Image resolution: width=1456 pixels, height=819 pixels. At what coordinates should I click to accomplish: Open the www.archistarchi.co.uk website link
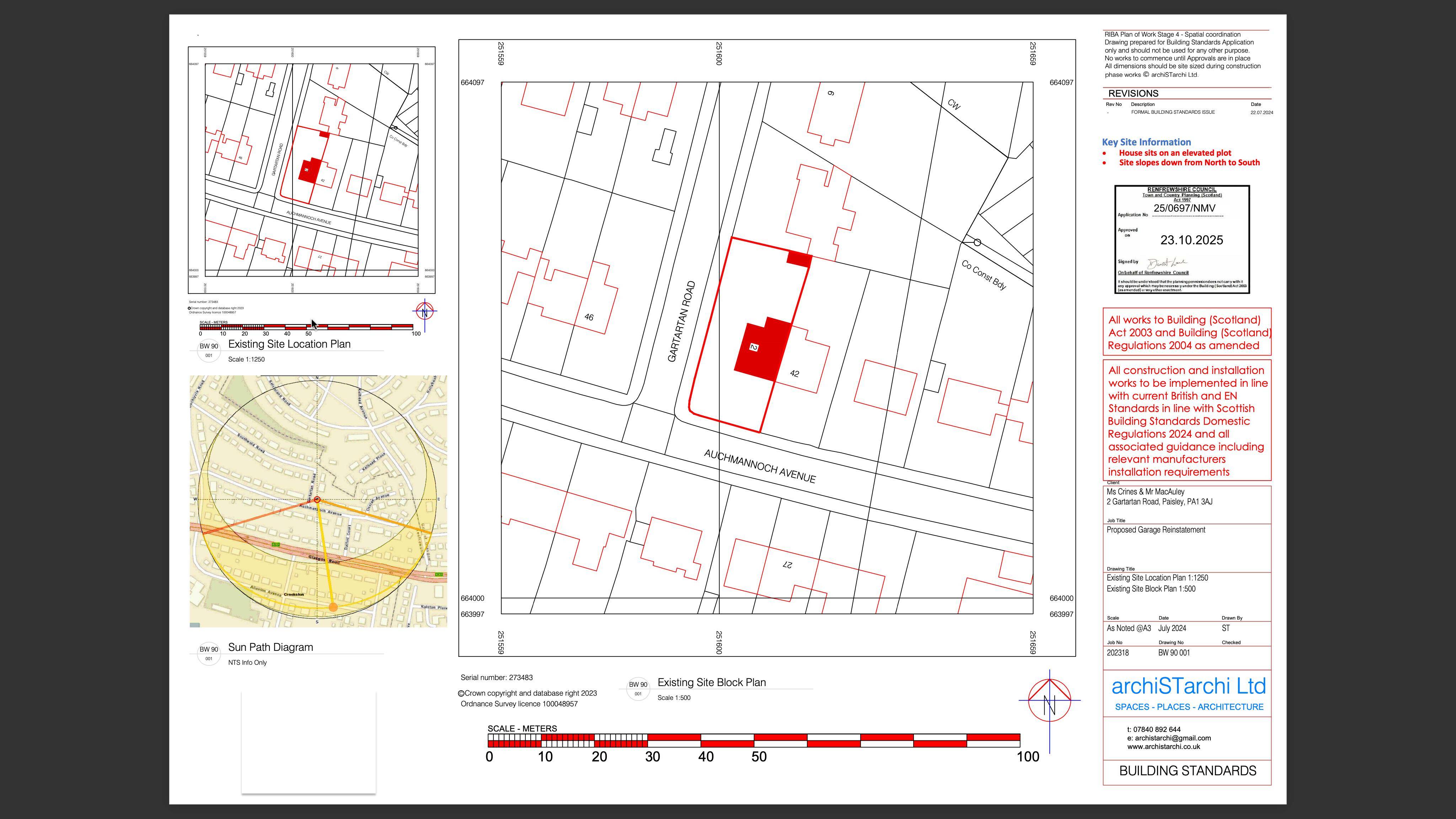[x=1163, y=746]
